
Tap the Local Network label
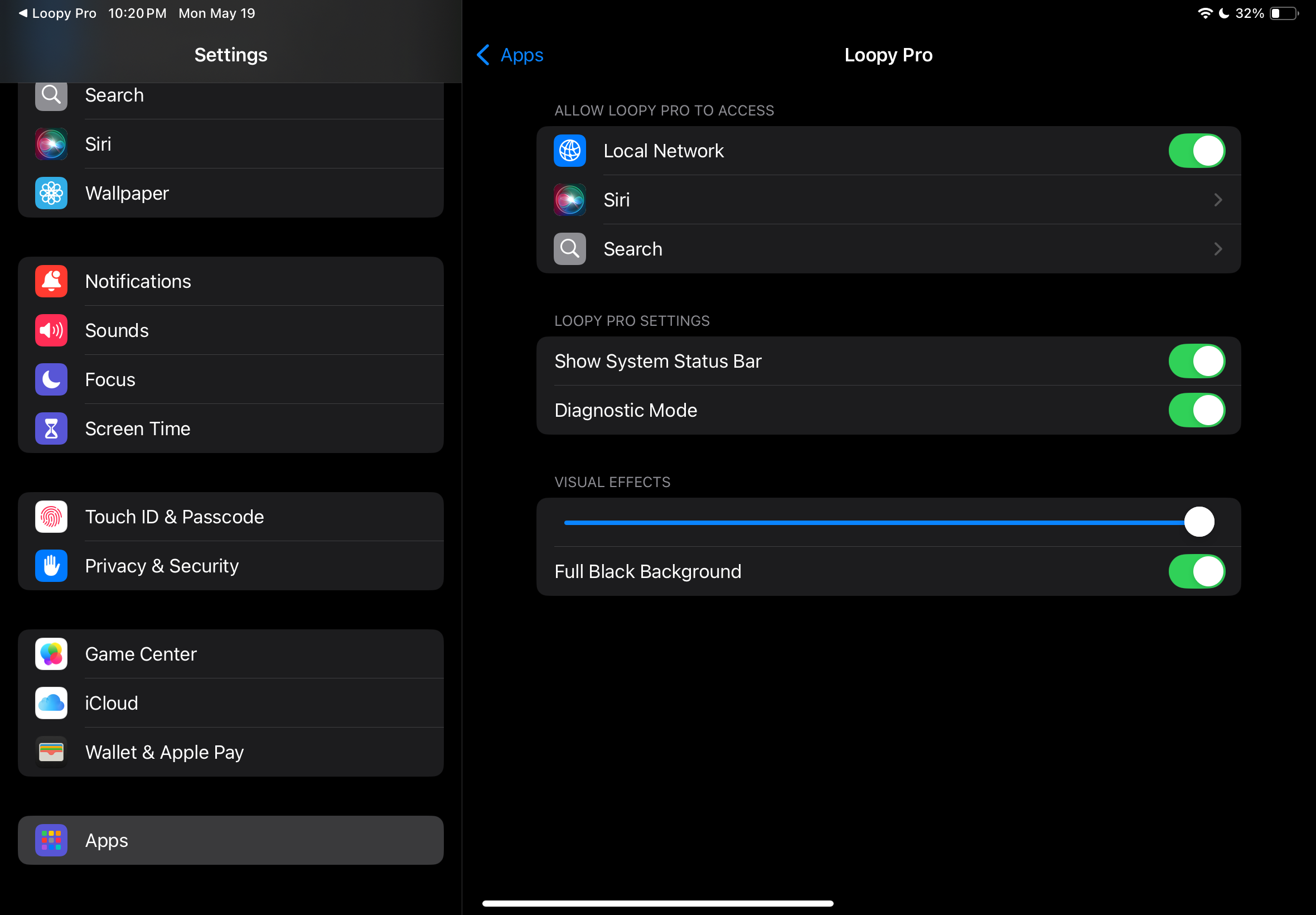click(x=664, y=151)
